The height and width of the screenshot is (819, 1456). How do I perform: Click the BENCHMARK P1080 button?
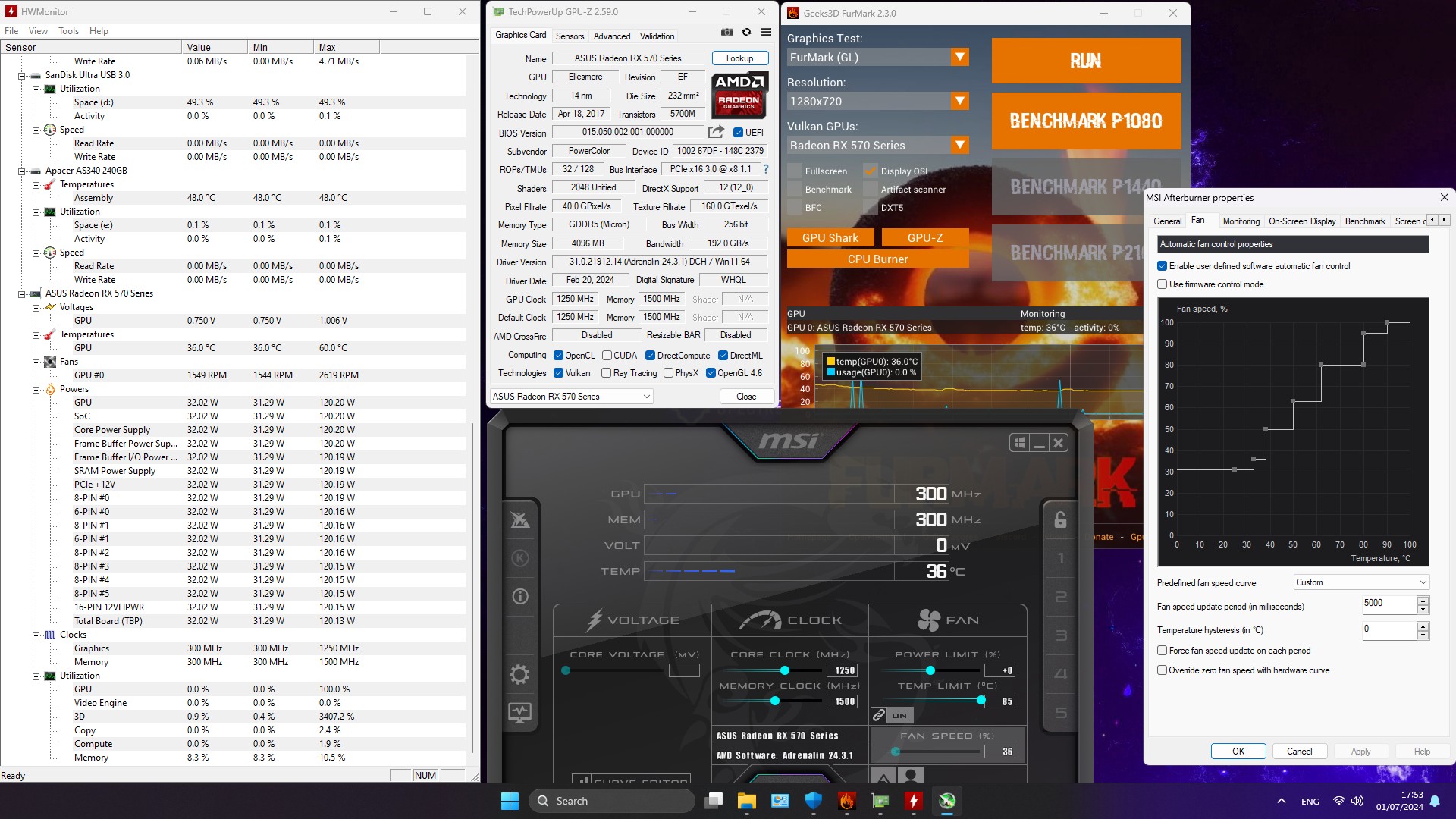[1086, 121]
